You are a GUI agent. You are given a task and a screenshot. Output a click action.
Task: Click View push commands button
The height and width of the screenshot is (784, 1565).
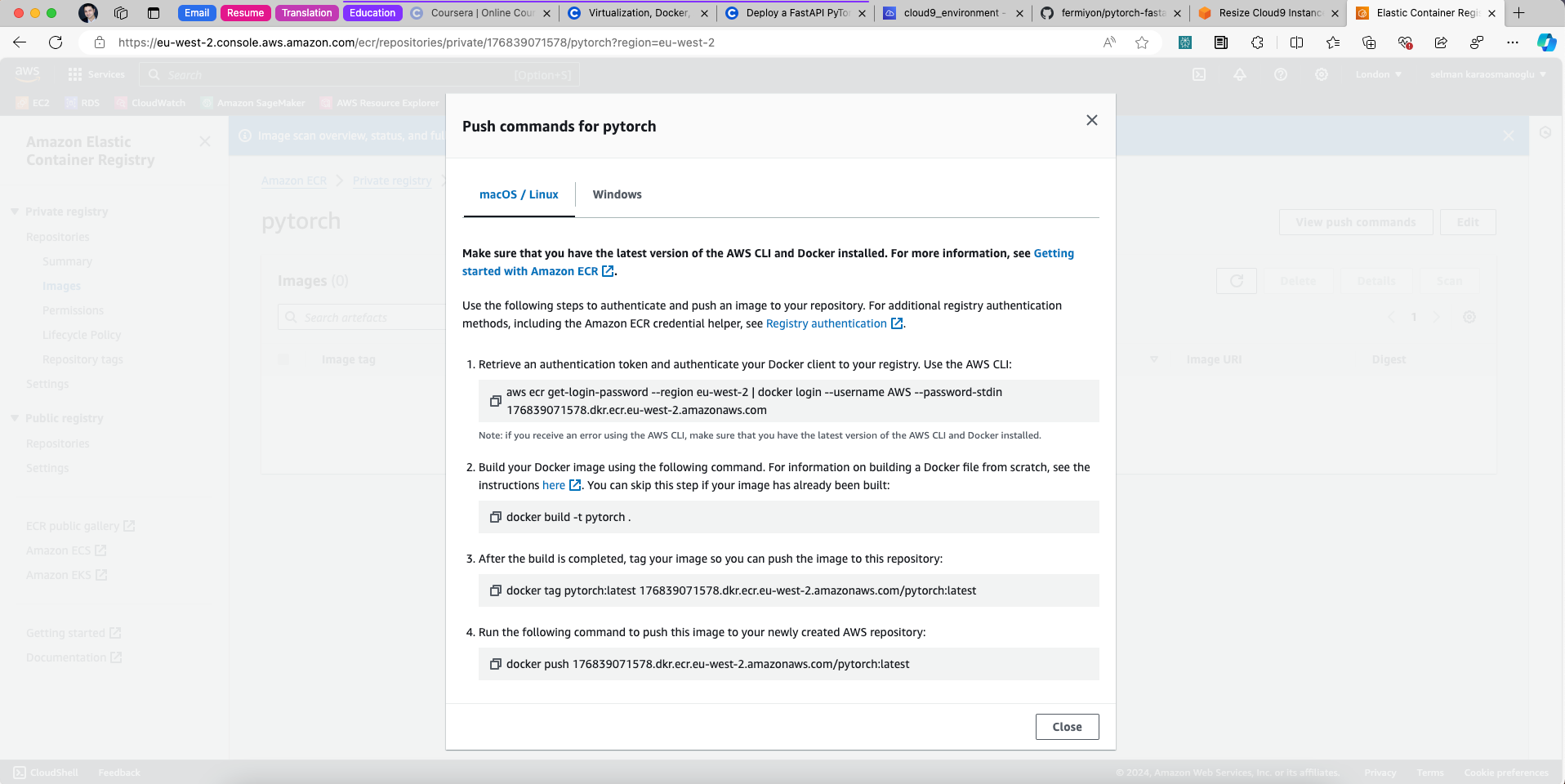click(1356, 222)
